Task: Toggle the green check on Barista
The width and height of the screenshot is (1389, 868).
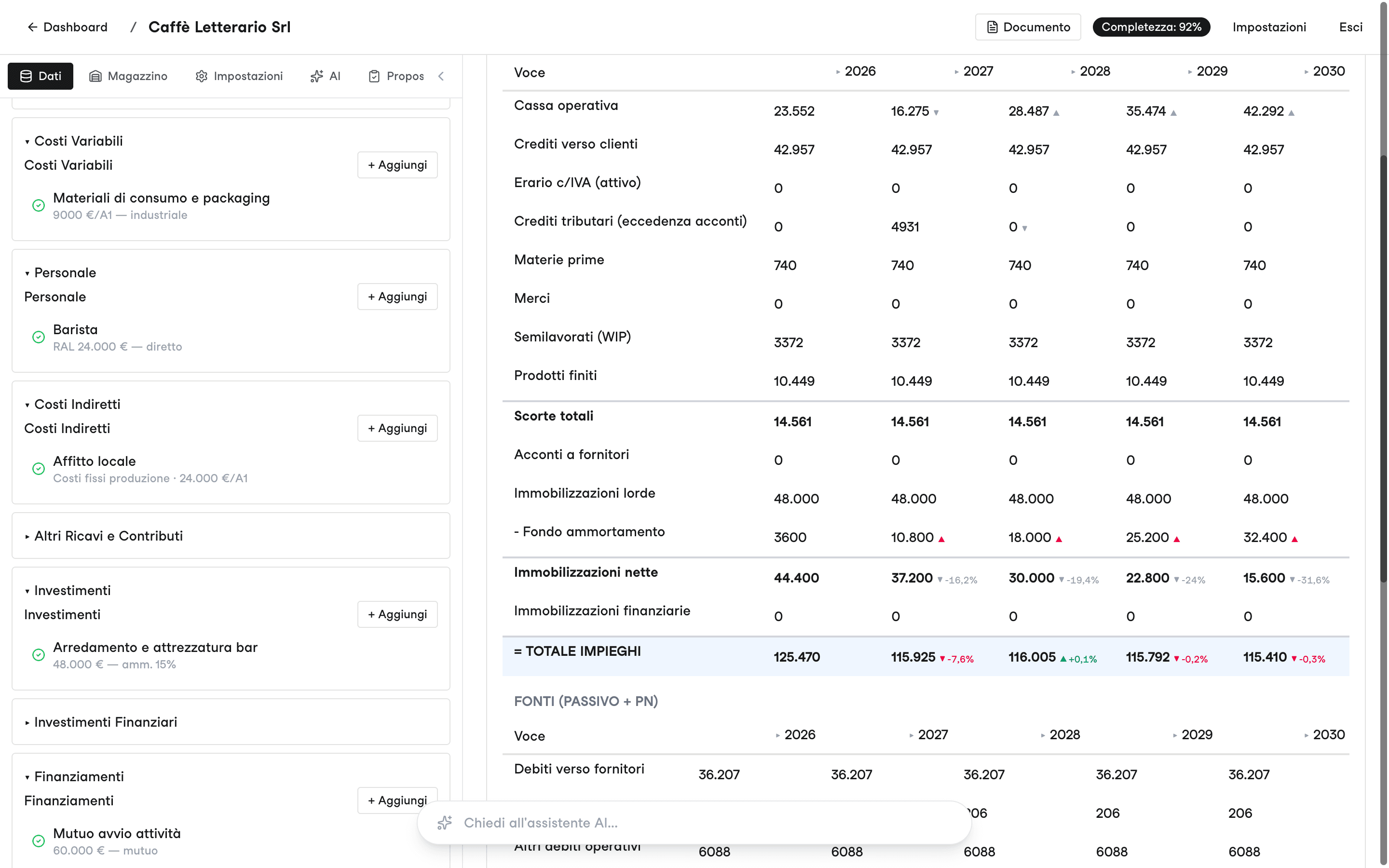Action: (x=39, y=337)
